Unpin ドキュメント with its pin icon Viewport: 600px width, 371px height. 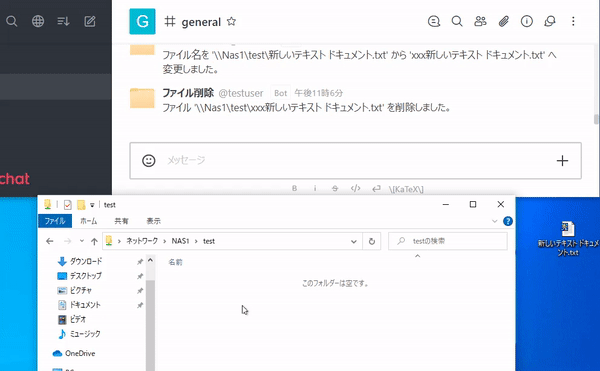pos(140,305)
